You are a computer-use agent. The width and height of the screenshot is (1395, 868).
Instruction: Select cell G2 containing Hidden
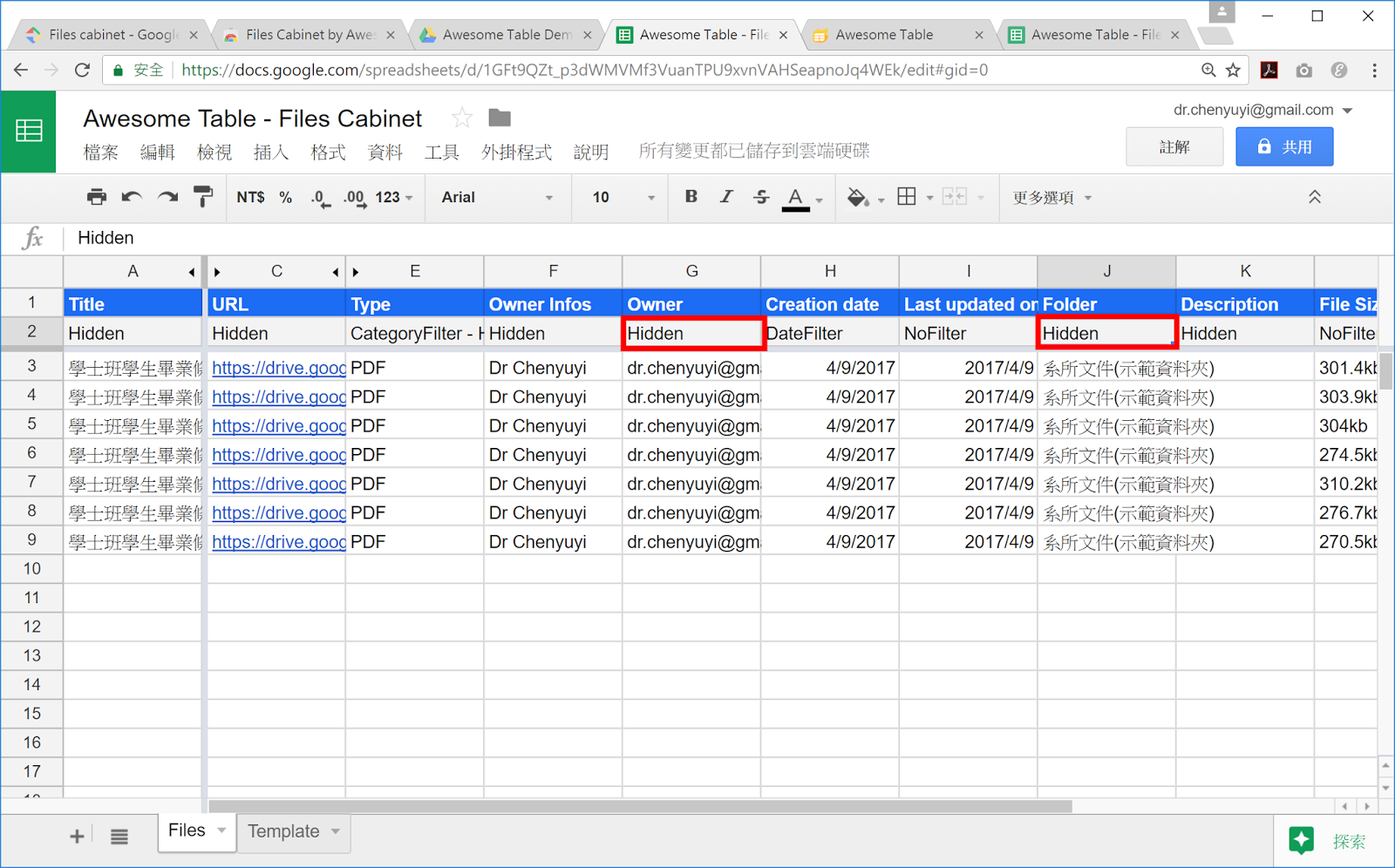(692, 333)
